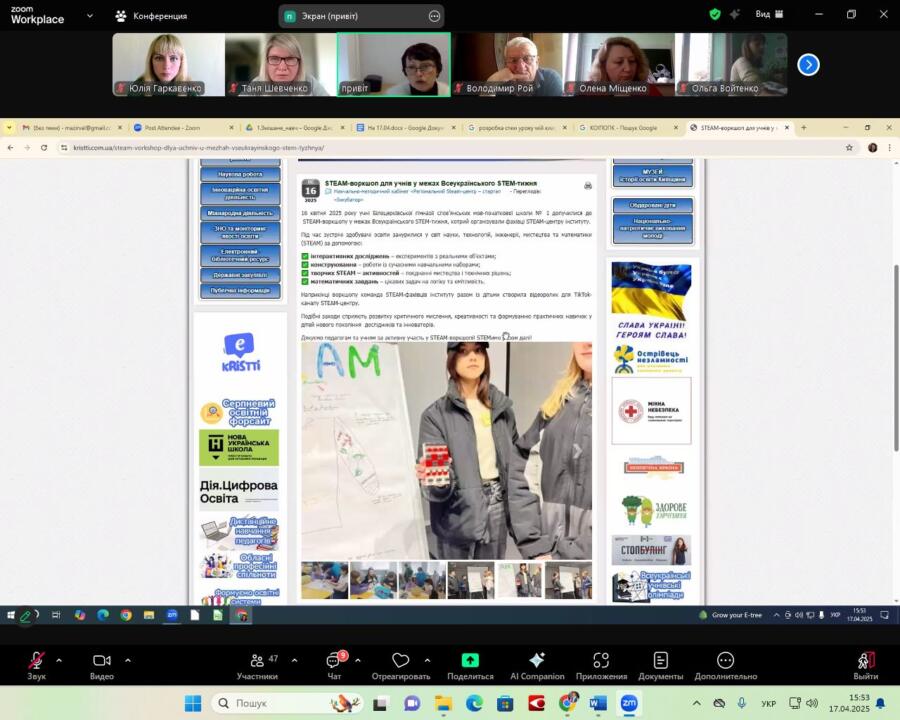Open Стопбулінг banner on right
Screen dimensions: 900x720
[x=651, y=551]
